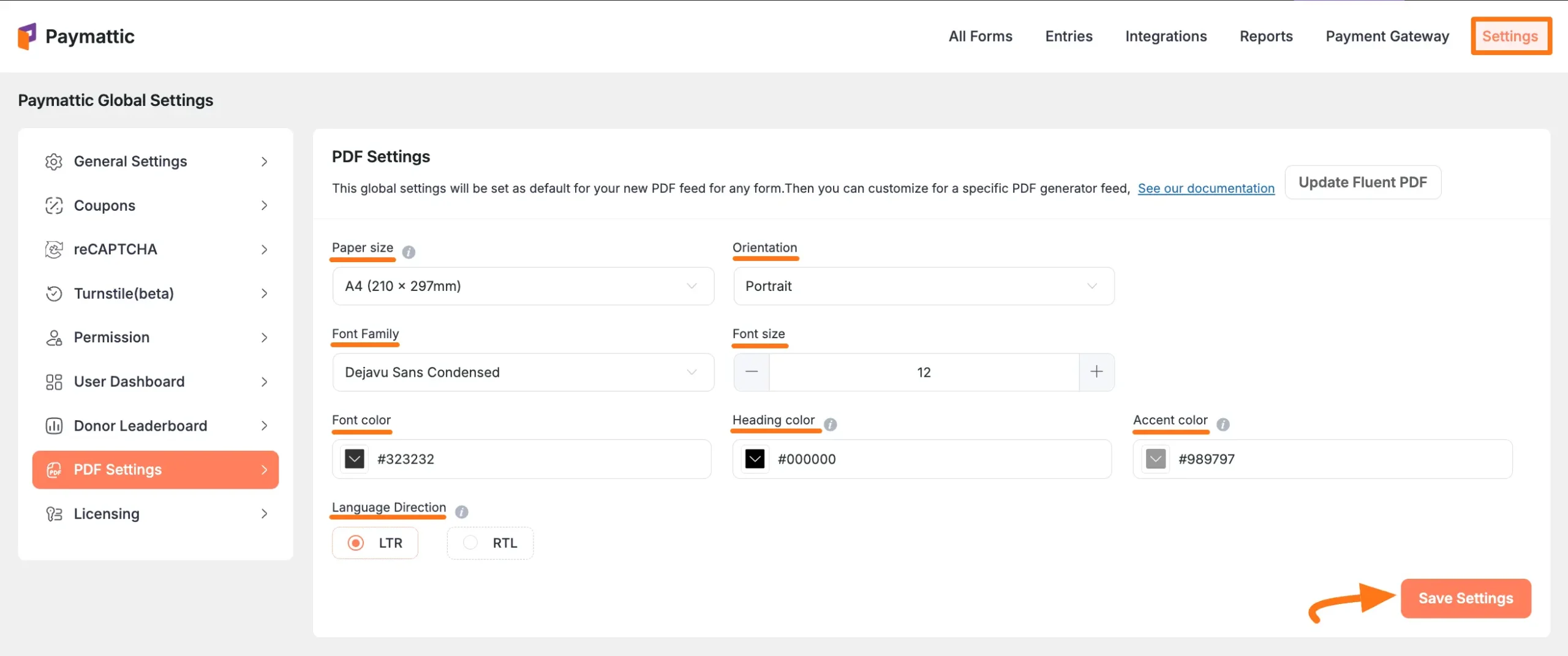The height and width of the screenshot is (656, 1568).
Task: Open the Heading color swatch picker
Action: pos(755,459)
